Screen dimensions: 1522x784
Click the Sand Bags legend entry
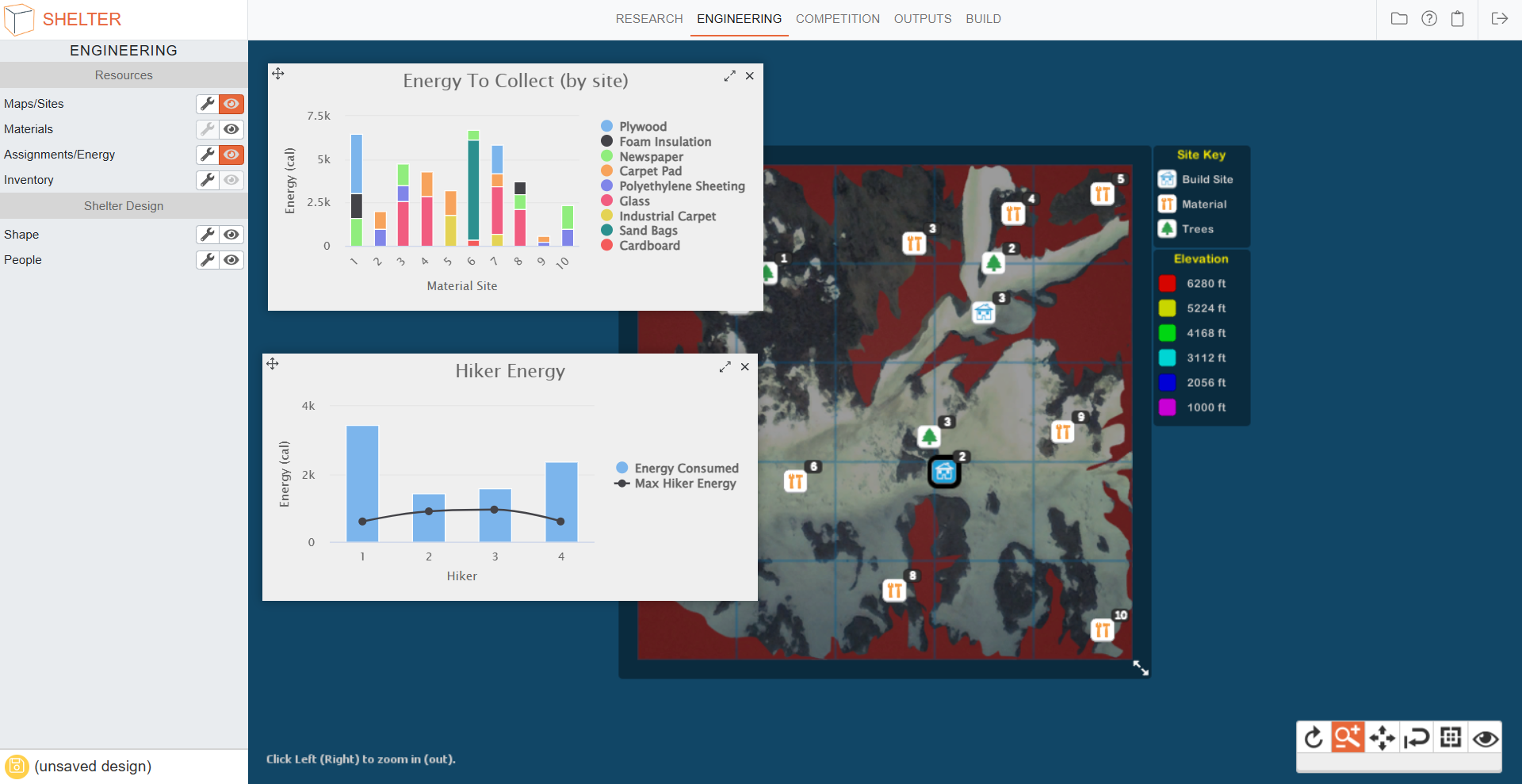pyautogui.click(x=648, y=231)
